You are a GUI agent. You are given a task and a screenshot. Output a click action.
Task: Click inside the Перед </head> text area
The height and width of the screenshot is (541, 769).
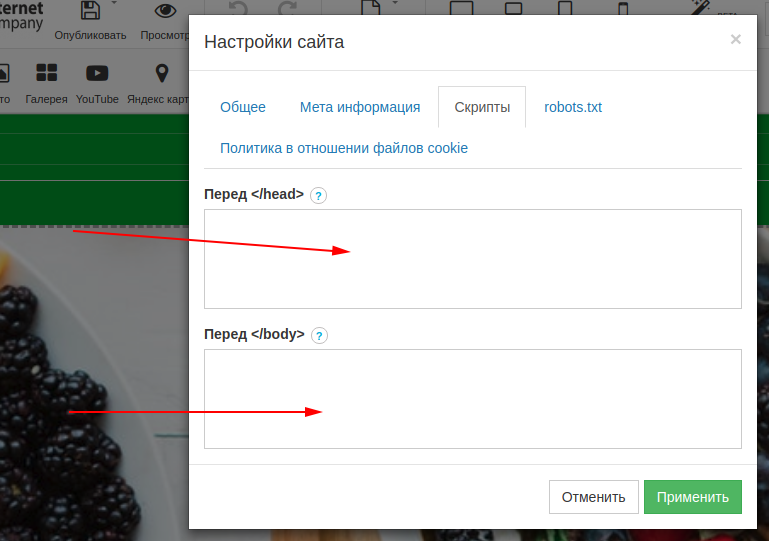(472, 258)
